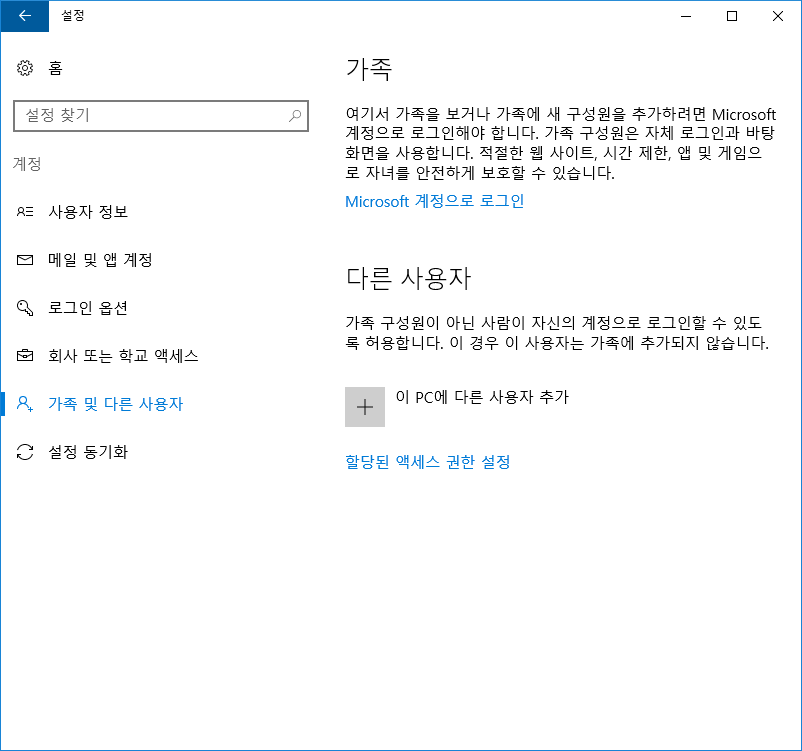The image size is (802, 751).
Task: Click the 설정 동기화 sync icon
Action: click(25, 452)
